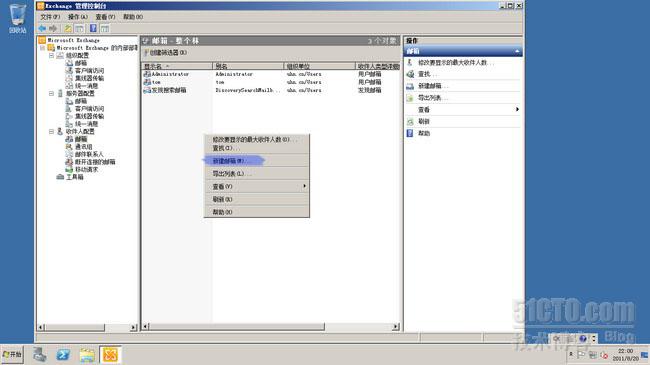Select 统一消息 under 服务器配置
The image size is (650, 365).
86,124
